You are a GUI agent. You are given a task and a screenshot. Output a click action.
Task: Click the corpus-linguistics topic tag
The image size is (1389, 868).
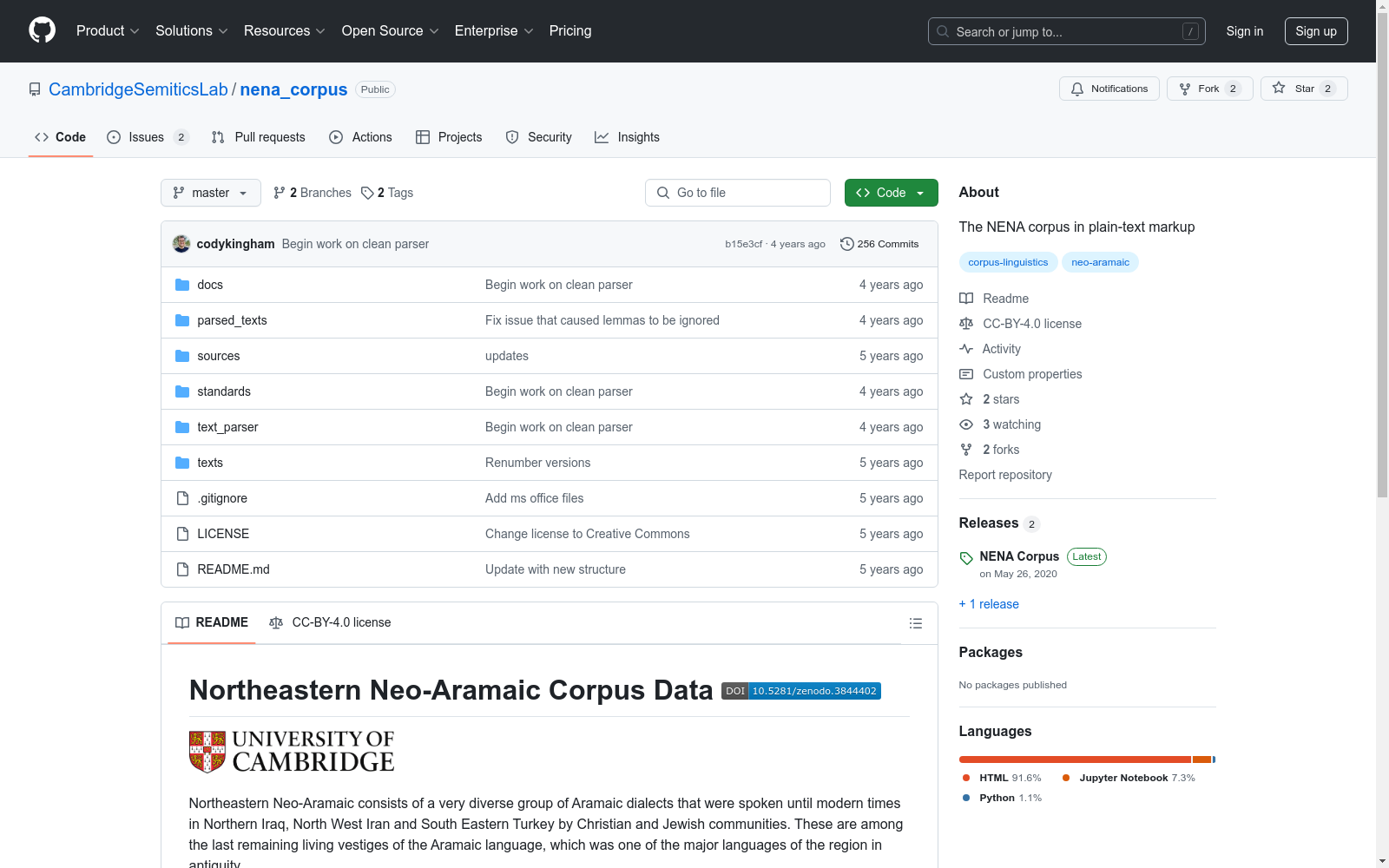(x=1008, y=262)
